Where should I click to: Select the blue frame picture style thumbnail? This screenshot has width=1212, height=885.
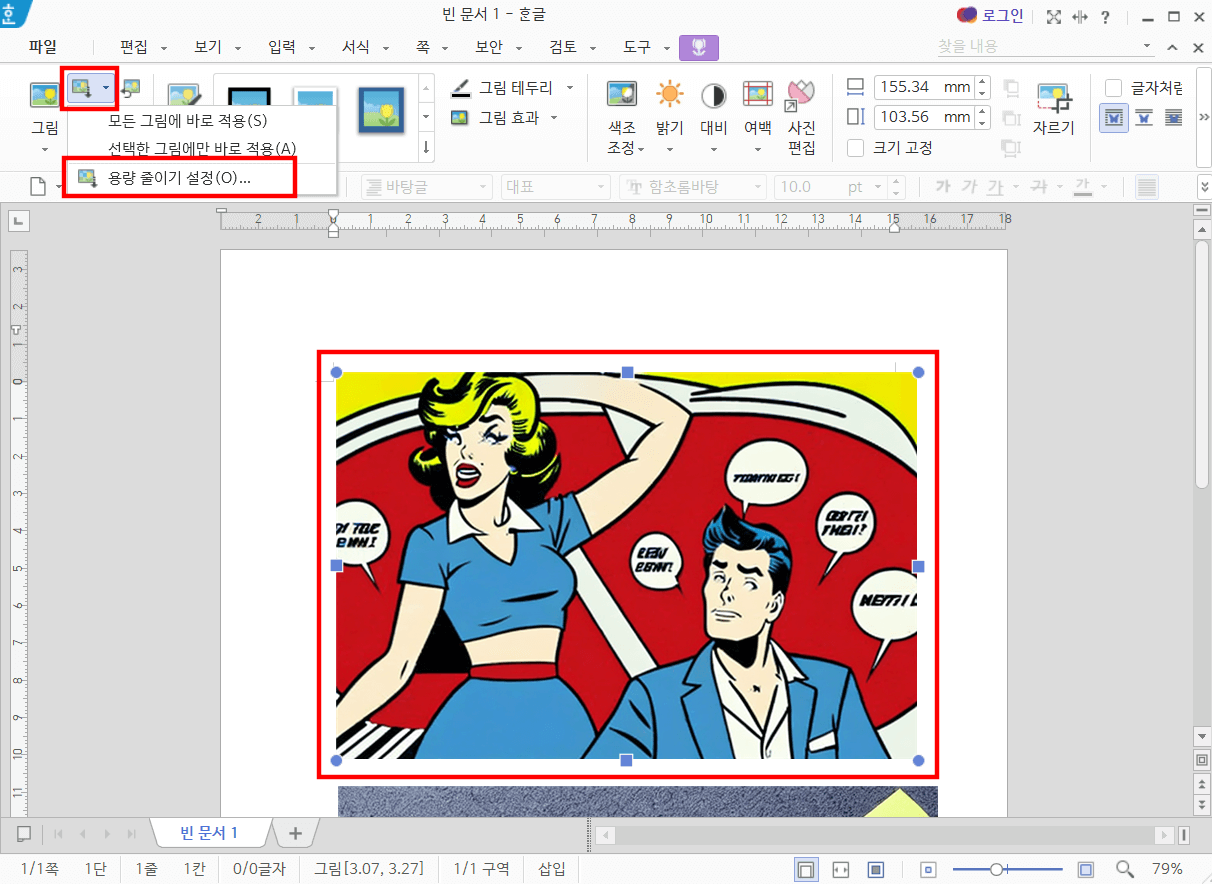381,109
